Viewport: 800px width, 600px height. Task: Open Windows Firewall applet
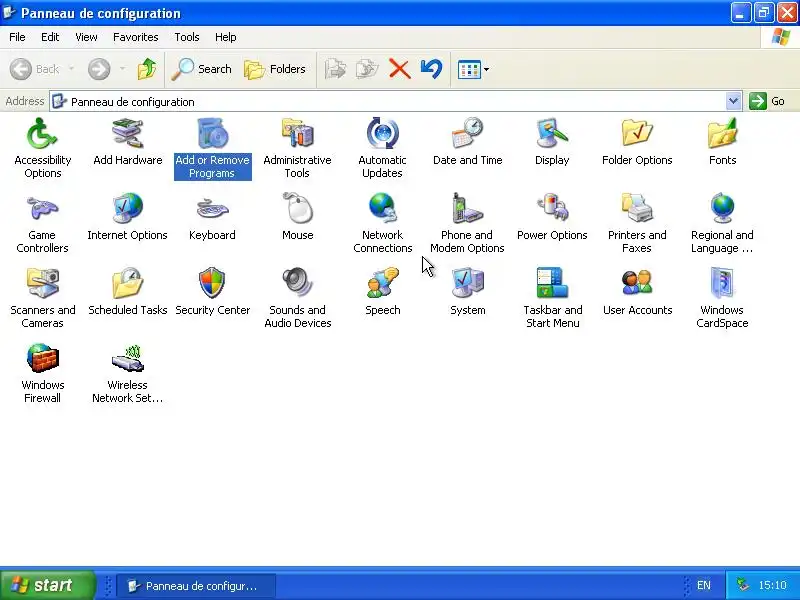point(42,373)
